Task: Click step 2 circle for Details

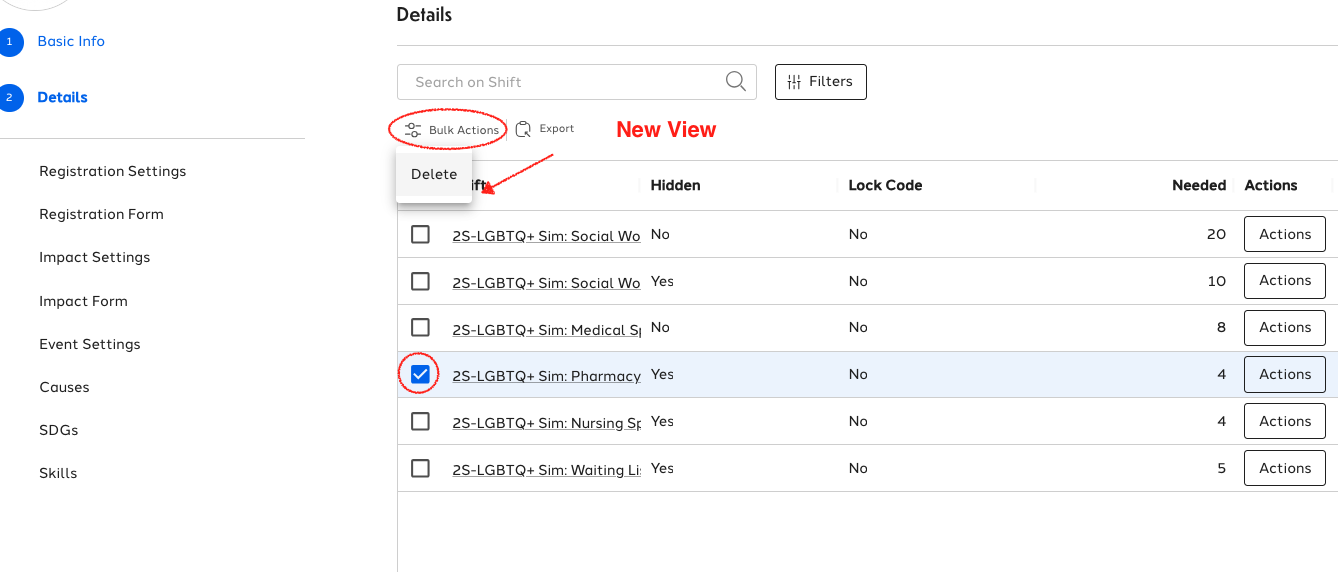Action: pyautogui.click(x=10, y=98)
